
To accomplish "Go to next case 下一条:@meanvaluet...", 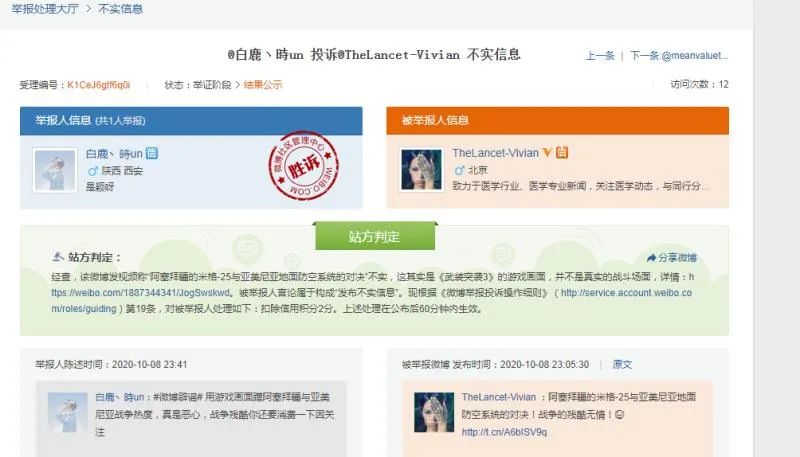I will pos(679,56).
